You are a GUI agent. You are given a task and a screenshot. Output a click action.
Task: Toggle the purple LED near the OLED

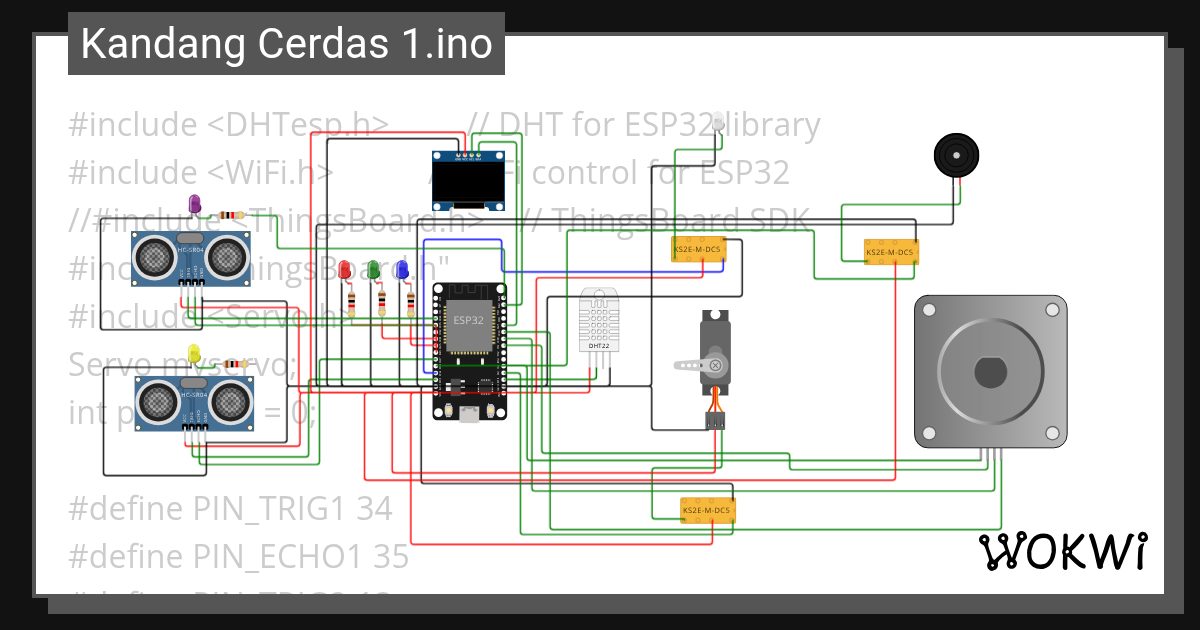195,203
